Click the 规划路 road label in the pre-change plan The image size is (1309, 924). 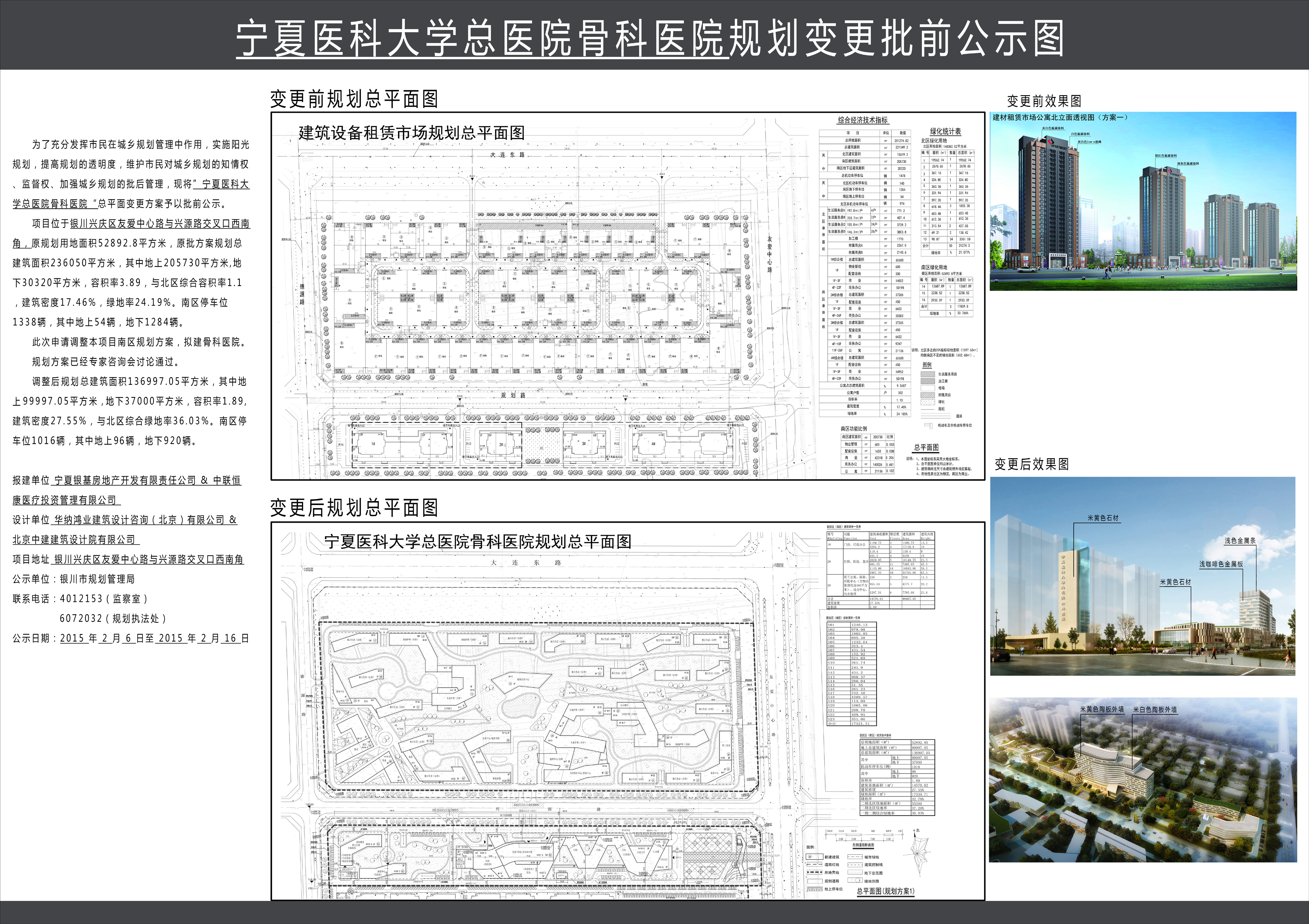(x=513, y=395)
